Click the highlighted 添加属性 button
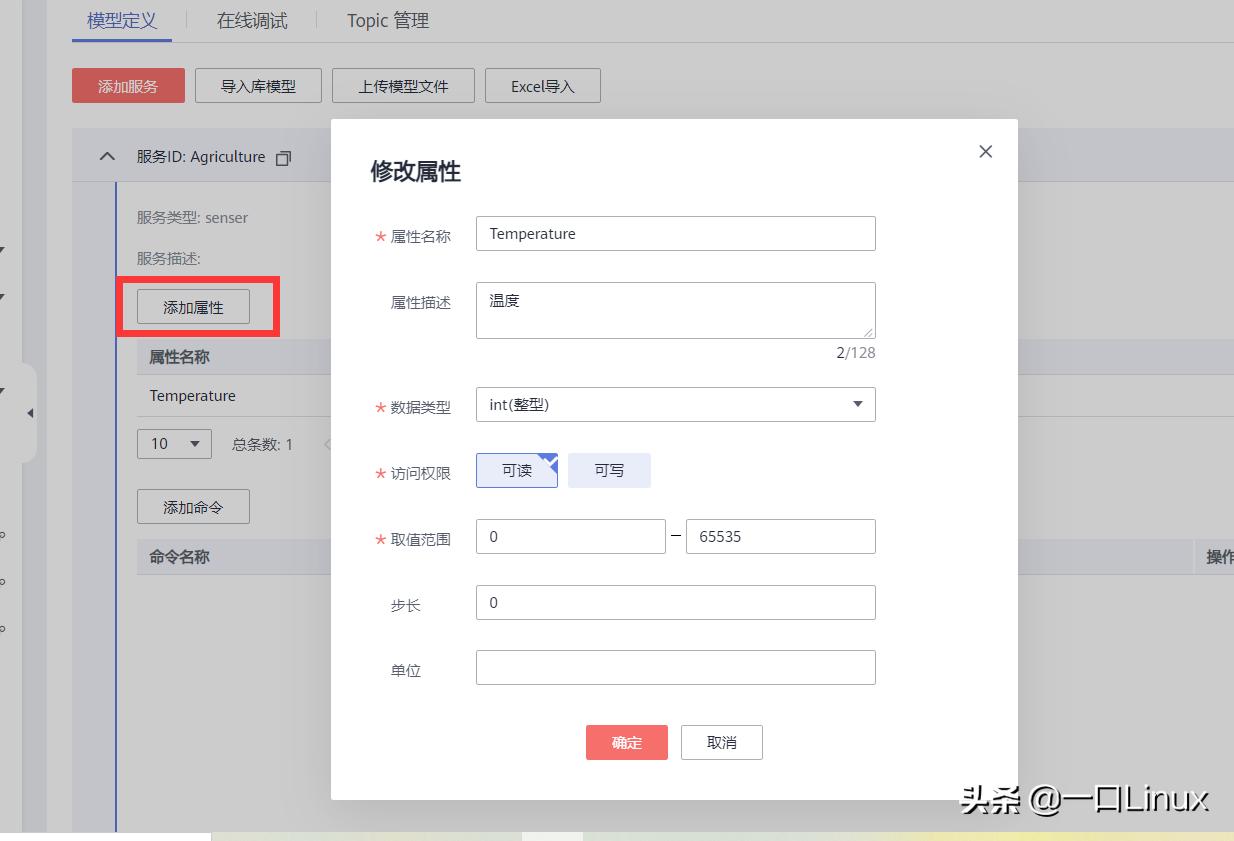This screenshot has width=1234, height=841. (193, 306)
